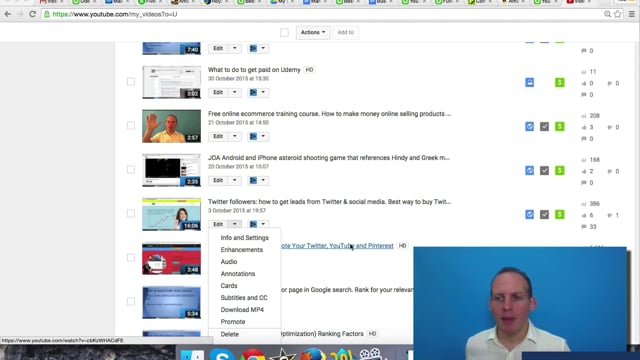Open Chrome menu hamburger icon
640x360 pixels.
tap(631, 14)
